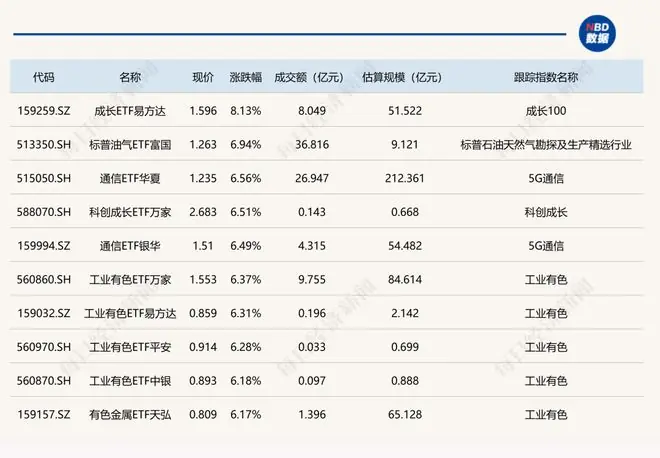Click the name 工业有色ETF中银
Image resolution: width=660 pixels, height=458 pixels.
130,381
